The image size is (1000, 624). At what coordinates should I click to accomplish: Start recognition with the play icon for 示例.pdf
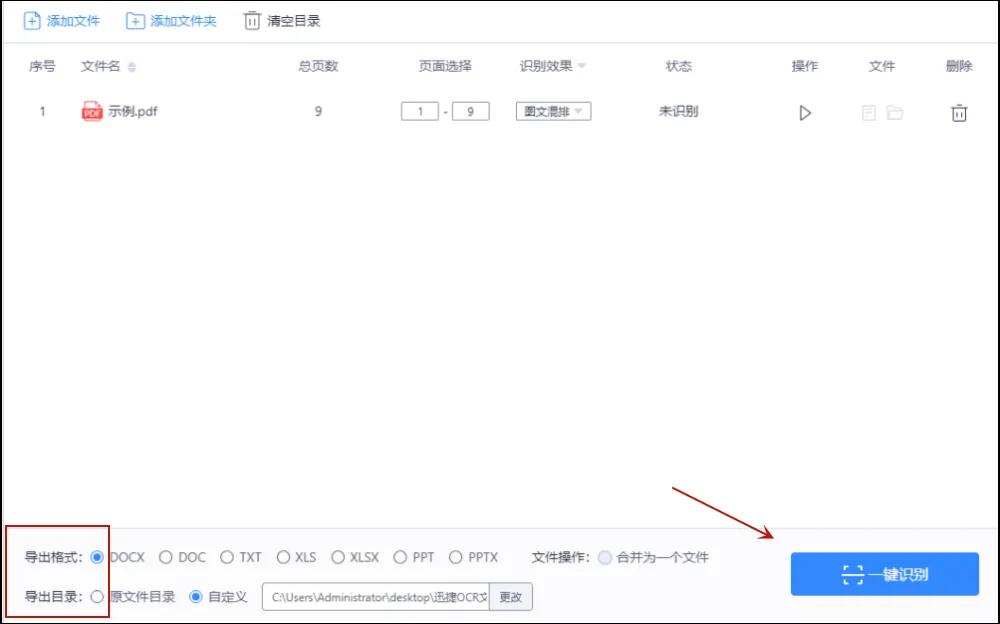(x=805, y=113)
